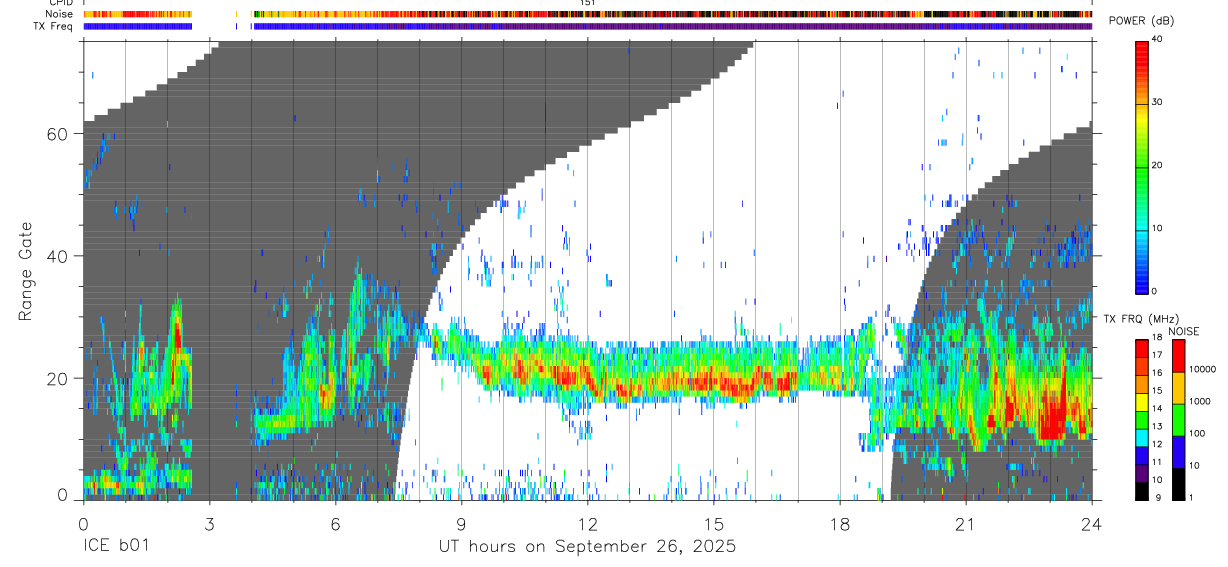
Task: Click the 40 range gate tick label
Action: [x=59, y=256]
